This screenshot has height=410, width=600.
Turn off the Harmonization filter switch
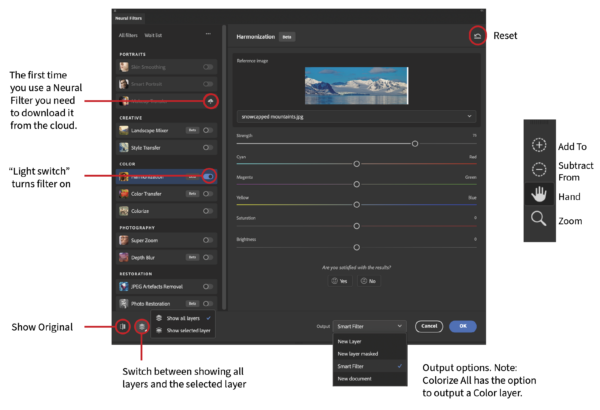click(x=209, y=176)
